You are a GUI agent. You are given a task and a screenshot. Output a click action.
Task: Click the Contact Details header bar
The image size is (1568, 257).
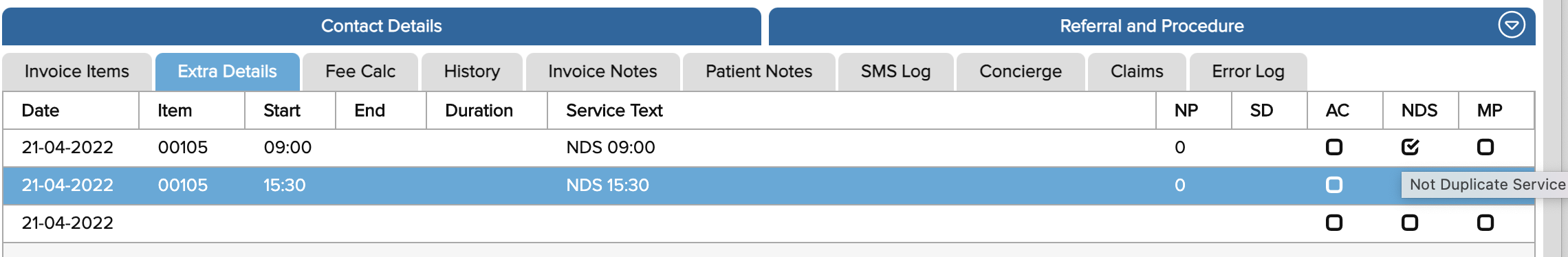tap(382, 26)
